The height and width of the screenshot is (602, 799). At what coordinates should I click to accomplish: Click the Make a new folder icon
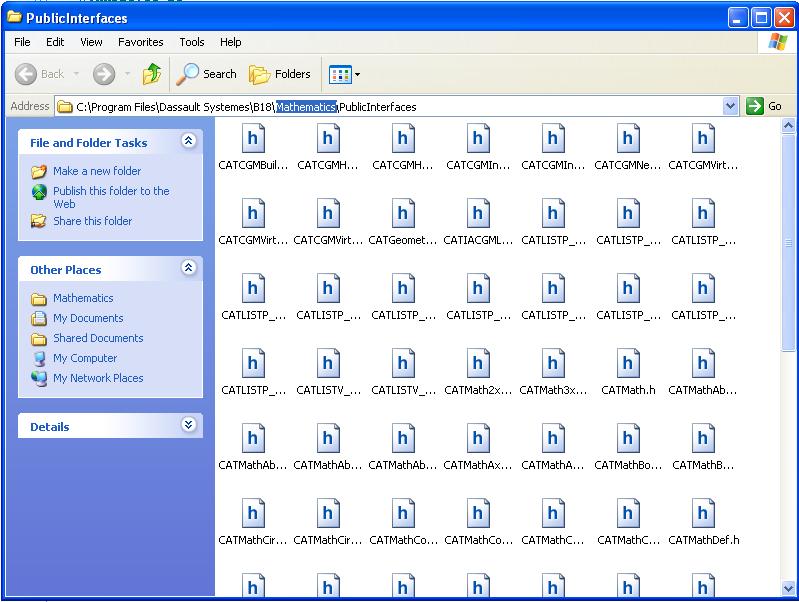click(x=39, y=171)
